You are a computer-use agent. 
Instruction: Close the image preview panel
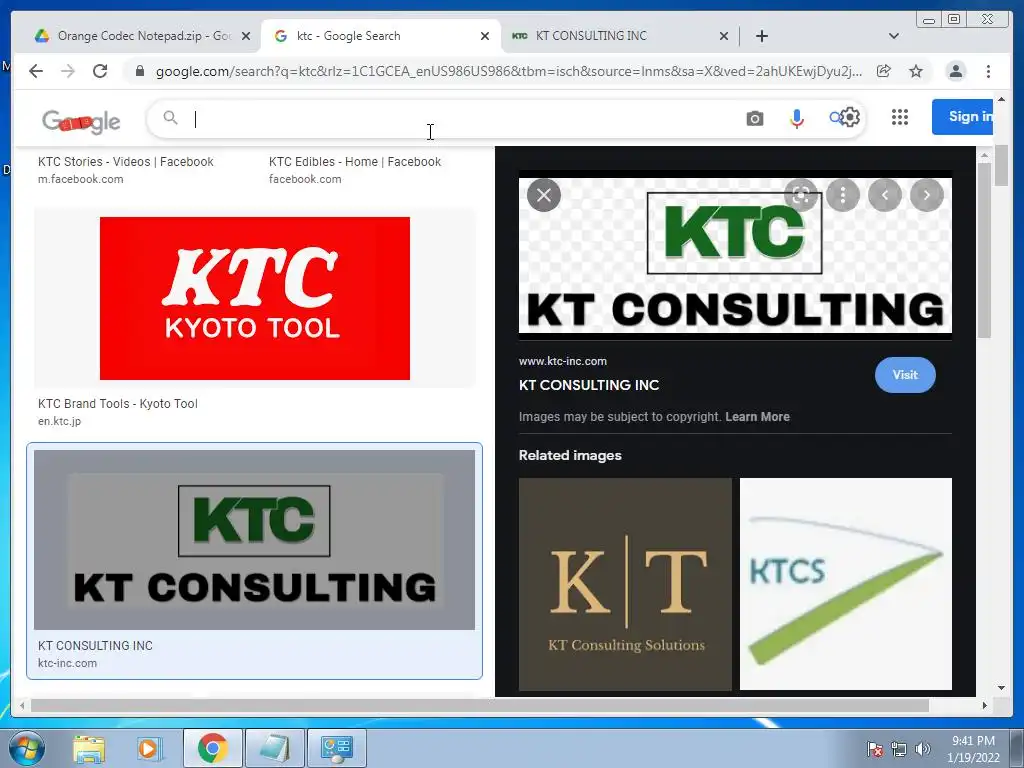[544, 195]
